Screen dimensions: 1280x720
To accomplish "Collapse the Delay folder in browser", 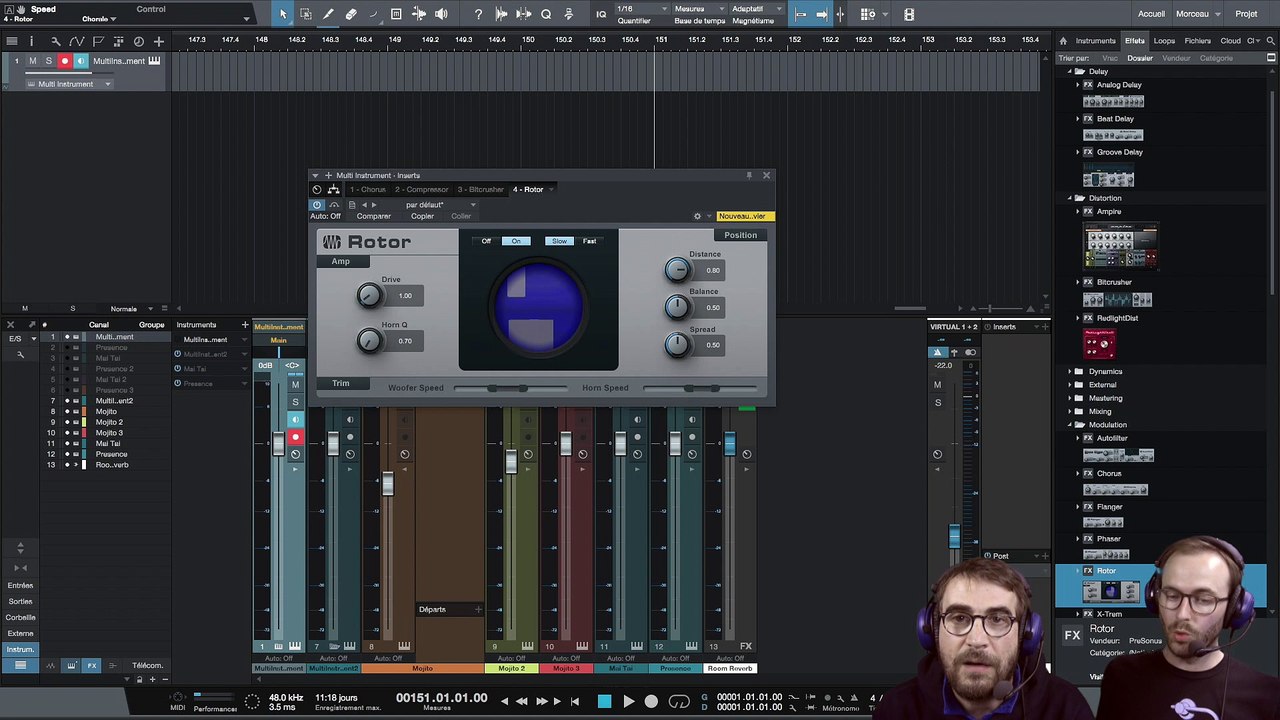I will coord(1069,72).
